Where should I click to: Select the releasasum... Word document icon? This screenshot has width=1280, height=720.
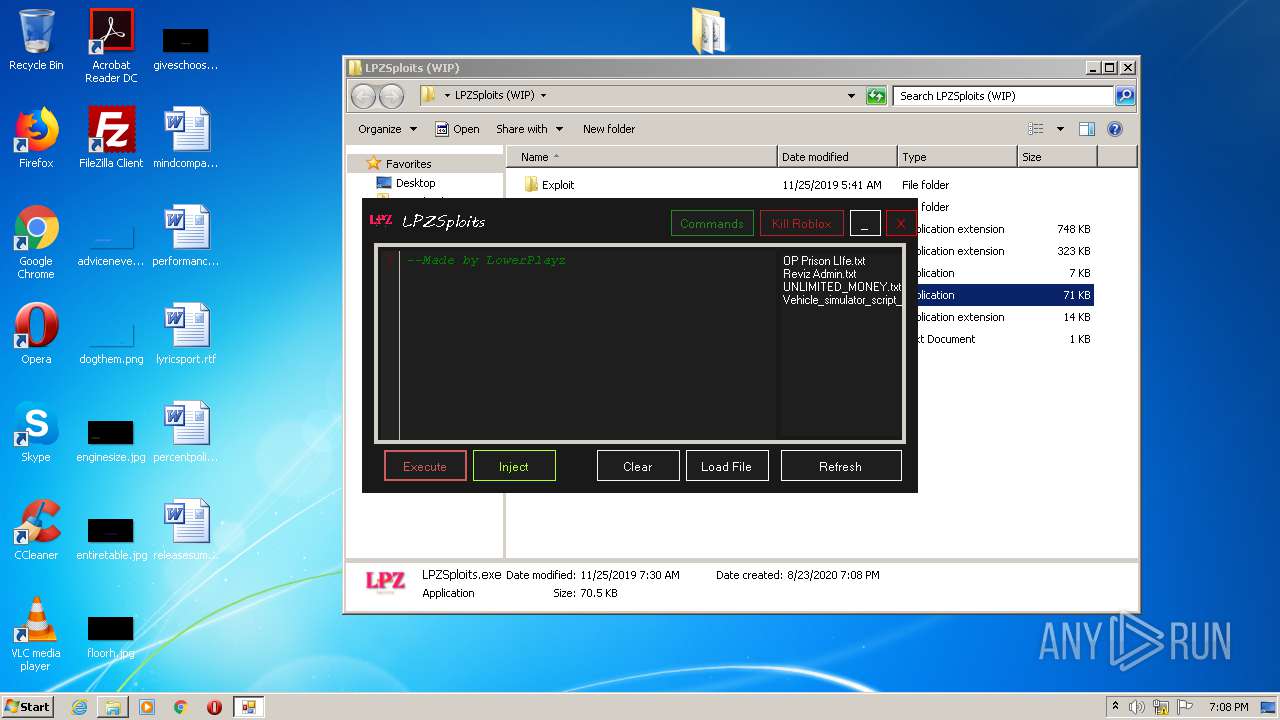(x=186, y=530)
